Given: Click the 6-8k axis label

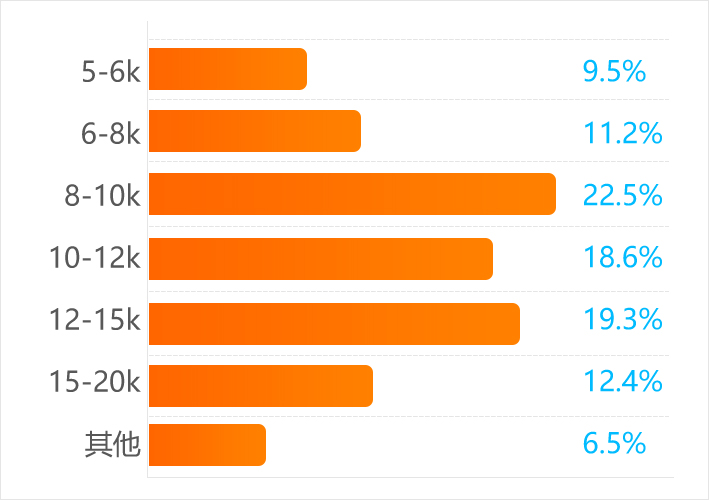Looking at the screenshot, I should pyautogui.click(x=111, y=134).
